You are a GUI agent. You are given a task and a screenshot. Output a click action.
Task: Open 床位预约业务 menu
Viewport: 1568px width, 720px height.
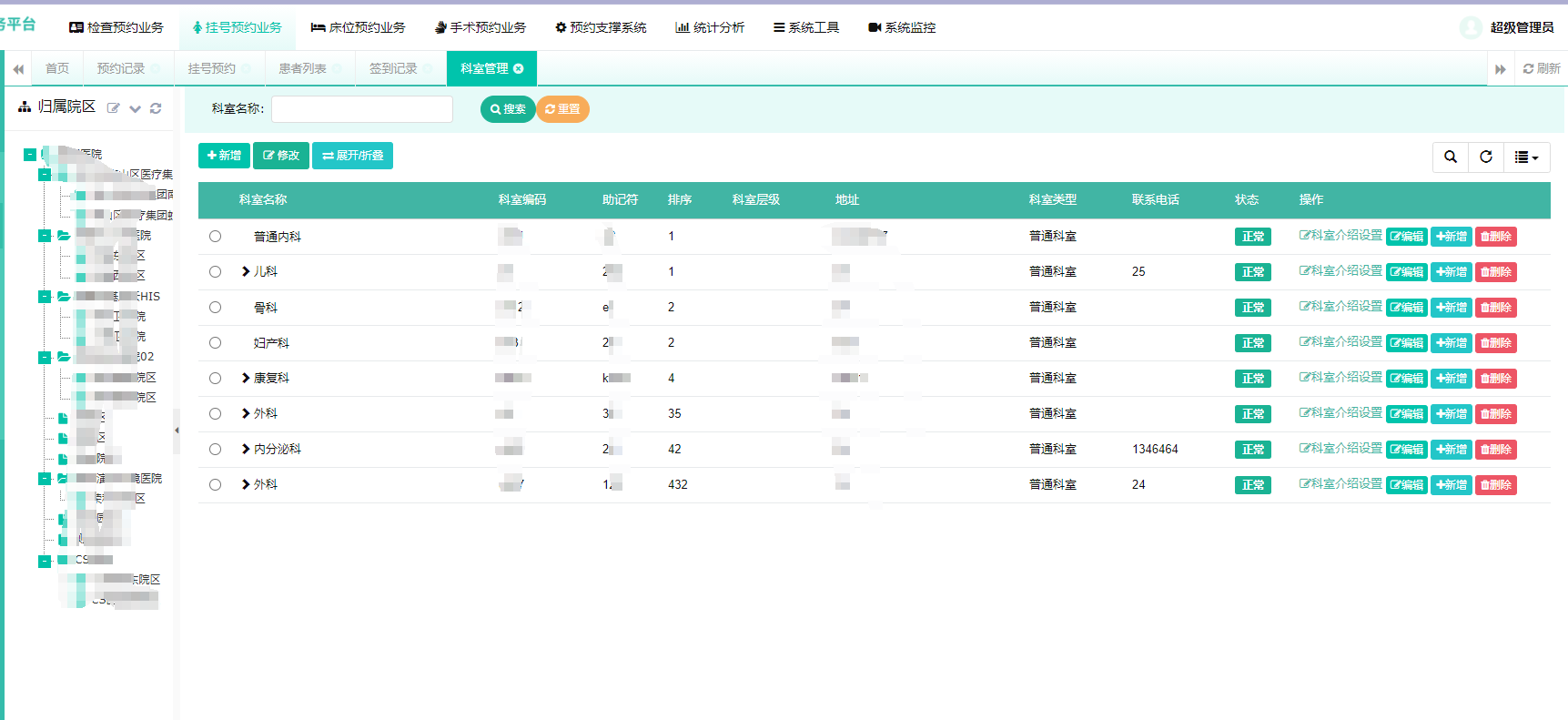359,27
